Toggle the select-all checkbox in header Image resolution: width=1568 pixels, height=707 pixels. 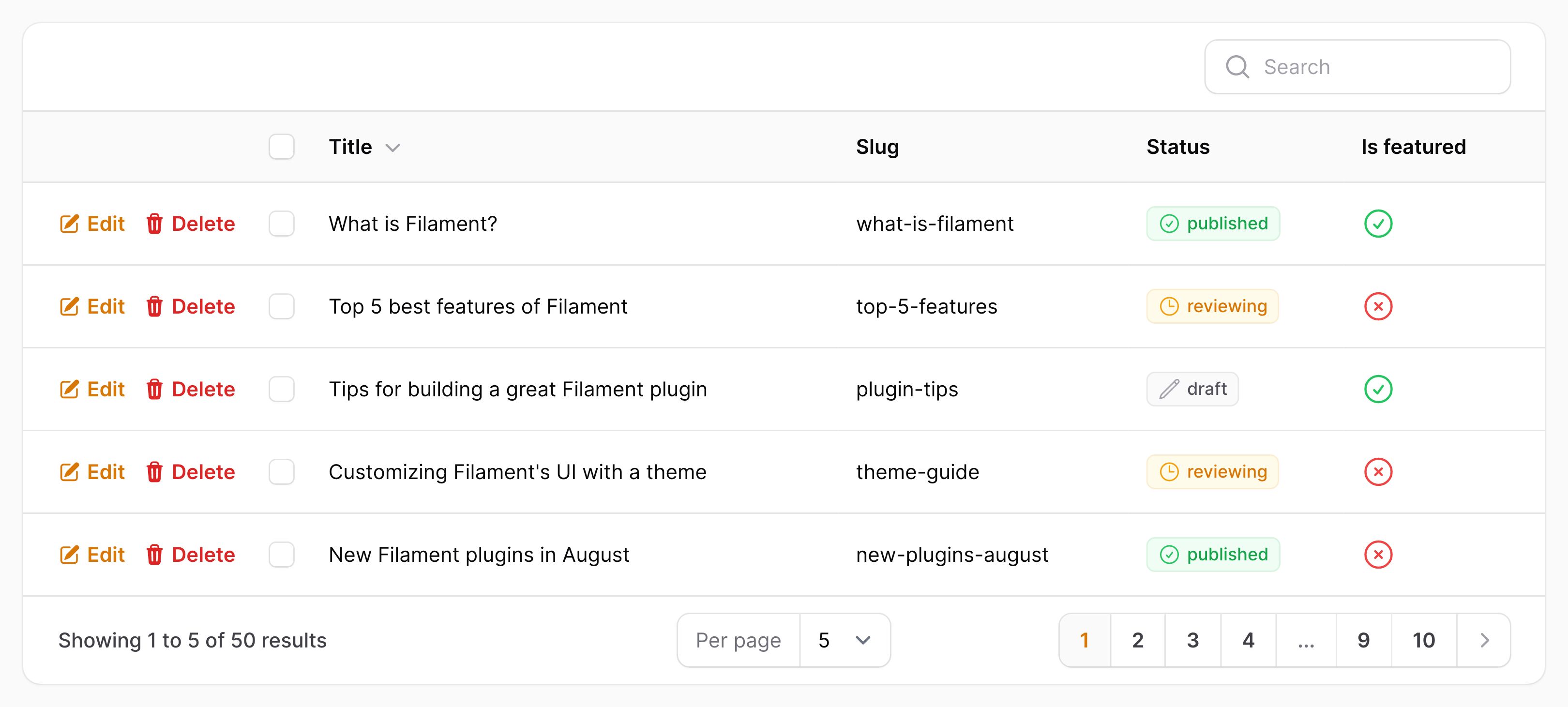(282, 147)
